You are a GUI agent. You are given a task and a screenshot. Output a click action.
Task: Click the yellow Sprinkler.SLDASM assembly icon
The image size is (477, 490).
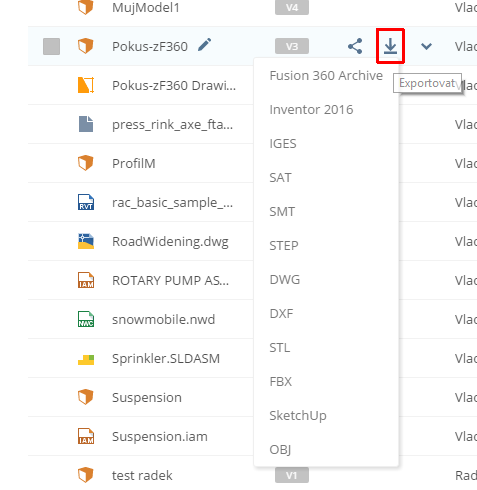tap(86, 360)
